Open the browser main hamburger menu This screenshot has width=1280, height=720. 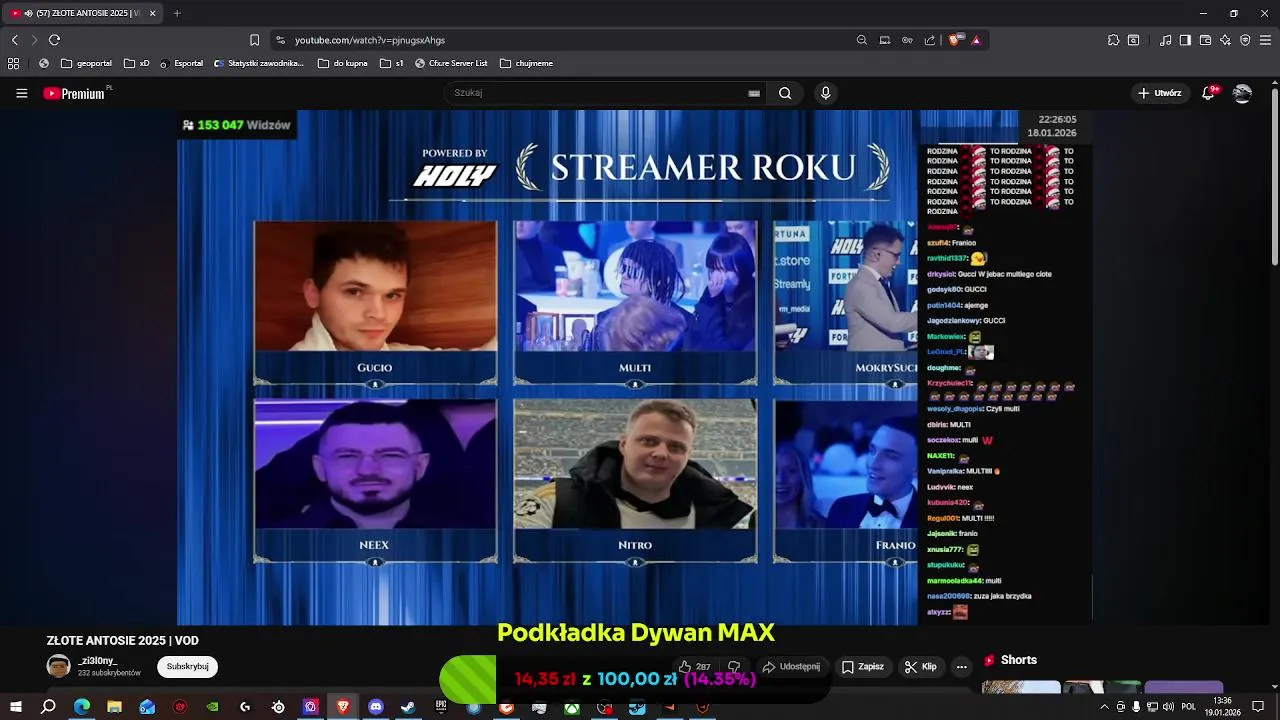[1266, 40]
